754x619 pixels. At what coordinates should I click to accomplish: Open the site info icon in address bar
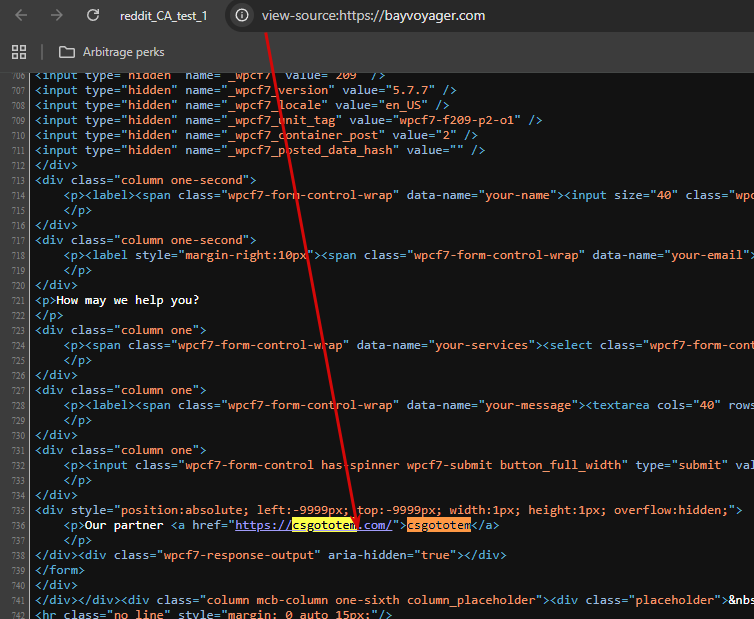242,15
